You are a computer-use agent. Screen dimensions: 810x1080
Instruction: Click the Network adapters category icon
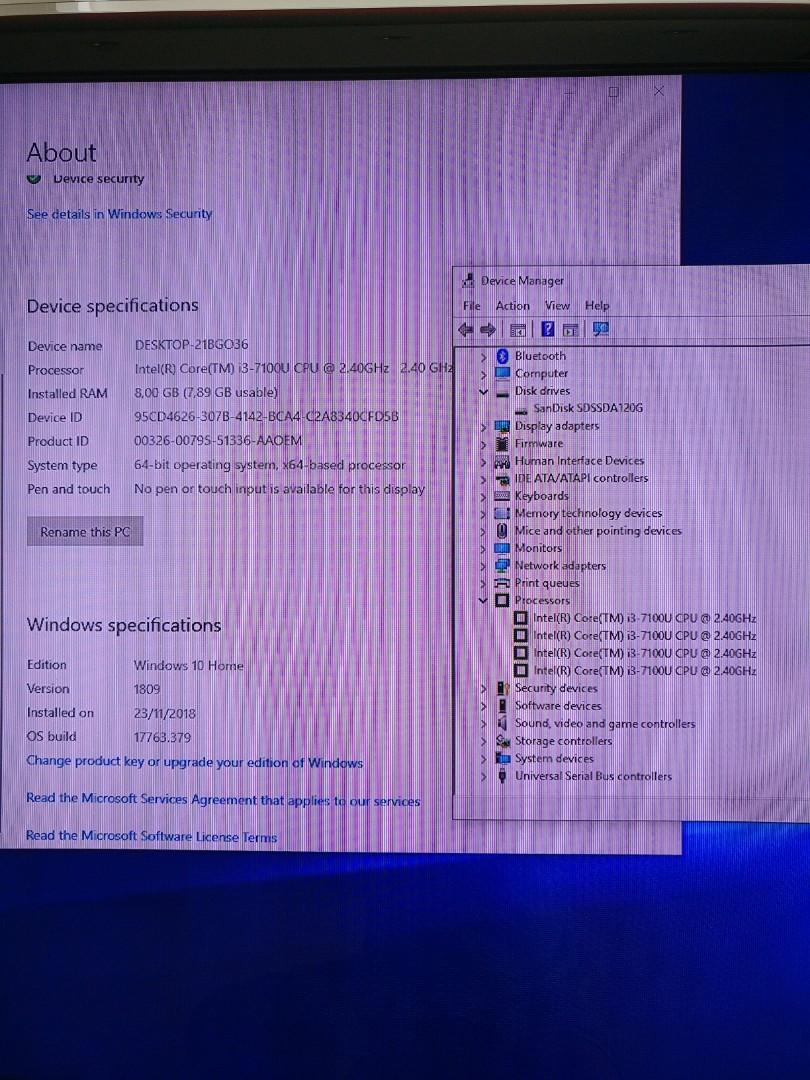[502, 566]
